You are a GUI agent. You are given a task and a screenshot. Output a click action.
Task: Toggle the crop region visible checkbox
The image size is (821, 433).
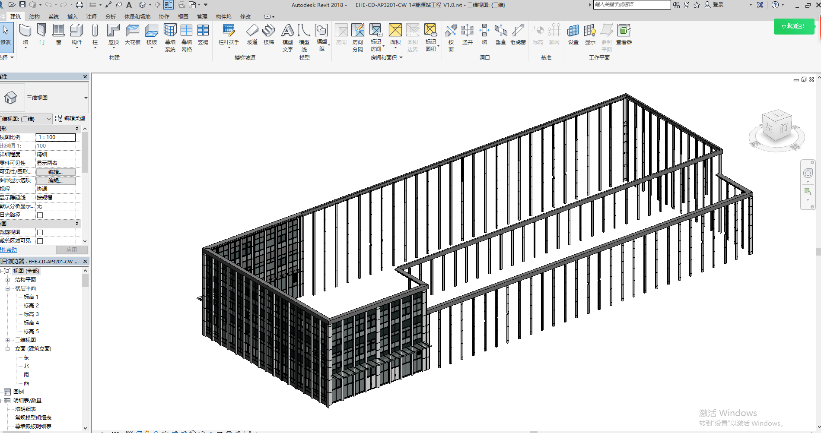[x=40, y=241]
